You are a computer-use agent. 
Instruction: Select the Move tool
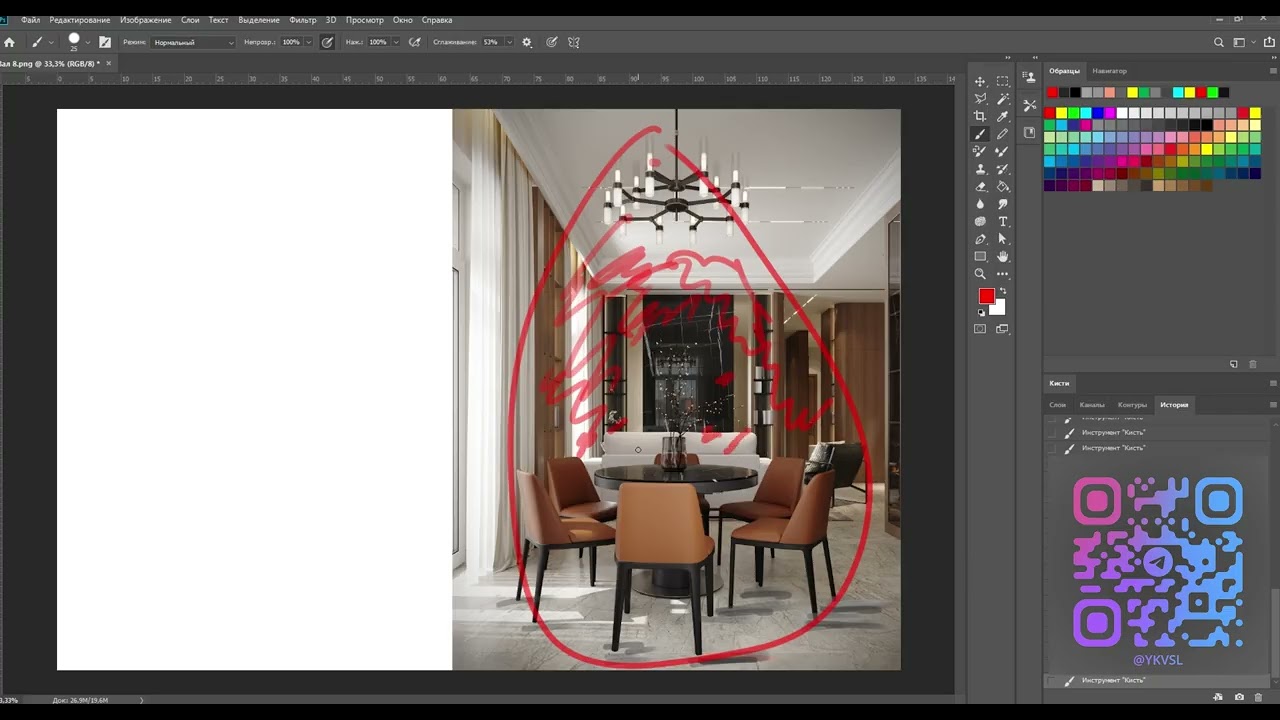pyautogui.click(x=980, y=82)
